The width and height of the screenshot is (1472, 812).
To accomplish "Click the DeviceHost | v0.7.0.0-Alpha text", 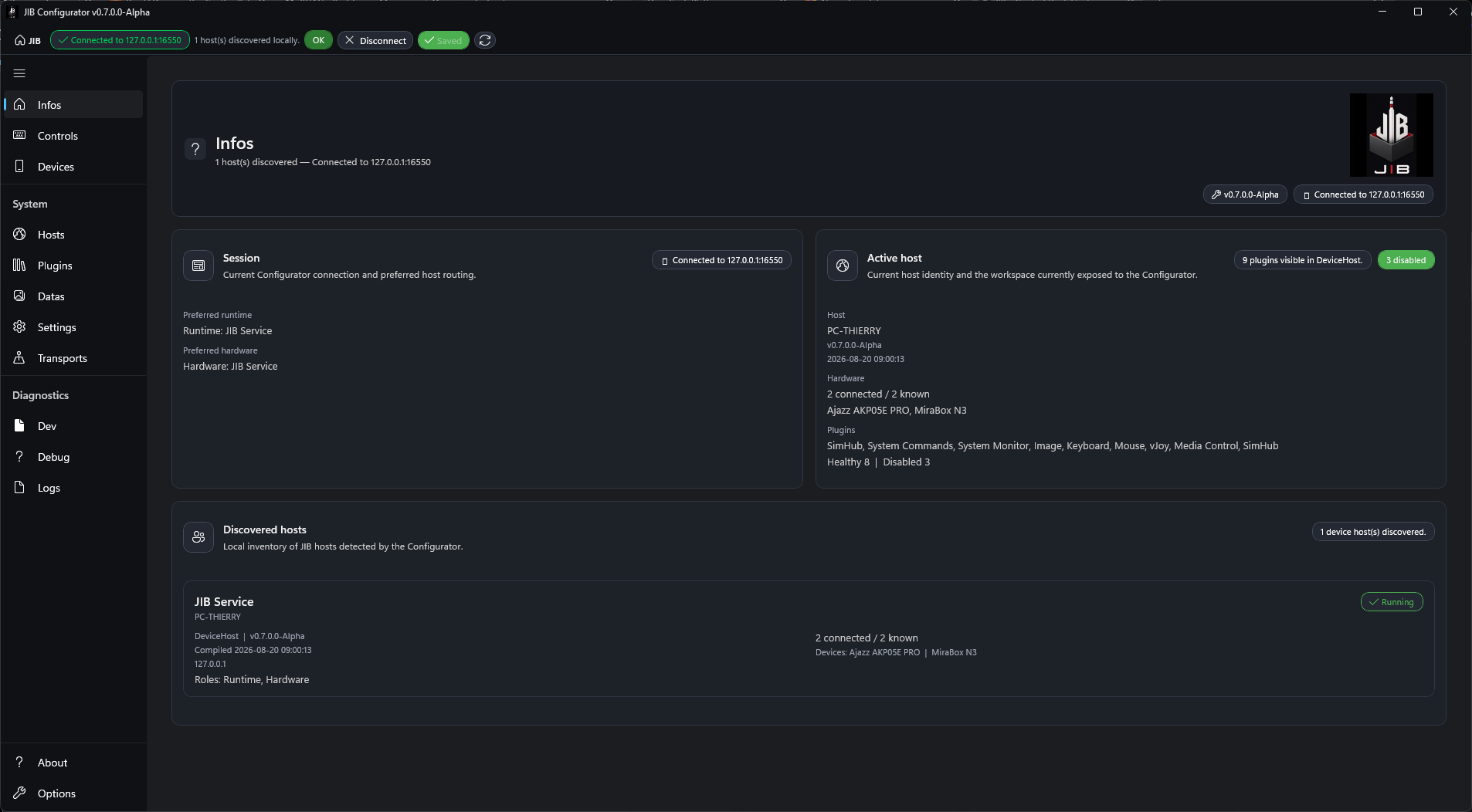I will pos(249,636).
